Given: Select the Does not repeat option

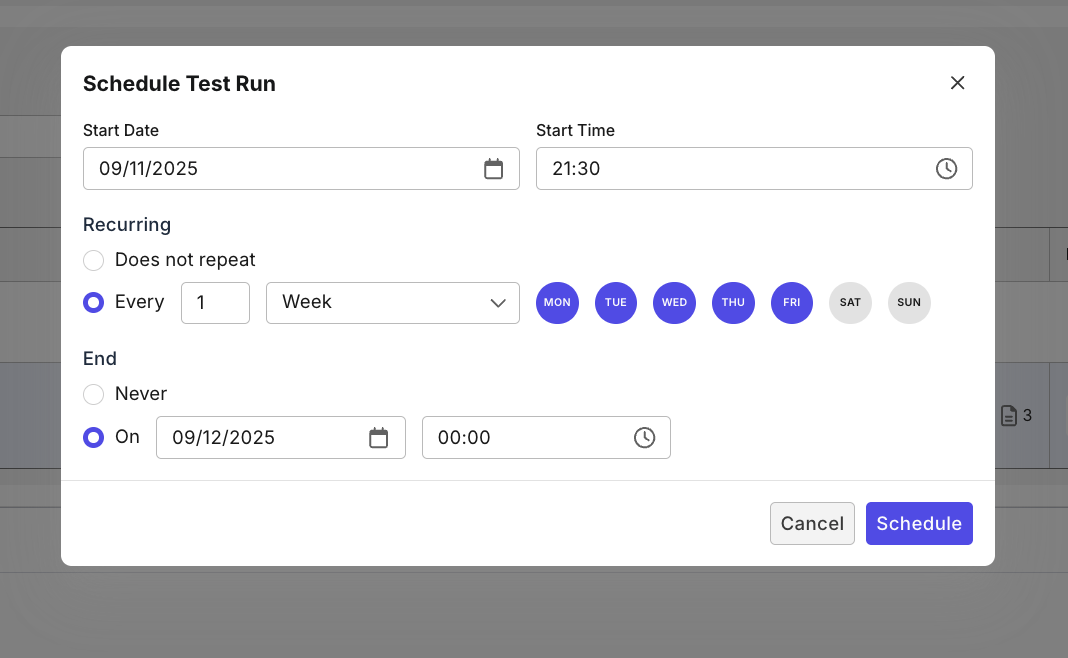Looking at the screenshot, I should (x=93, y=260).
